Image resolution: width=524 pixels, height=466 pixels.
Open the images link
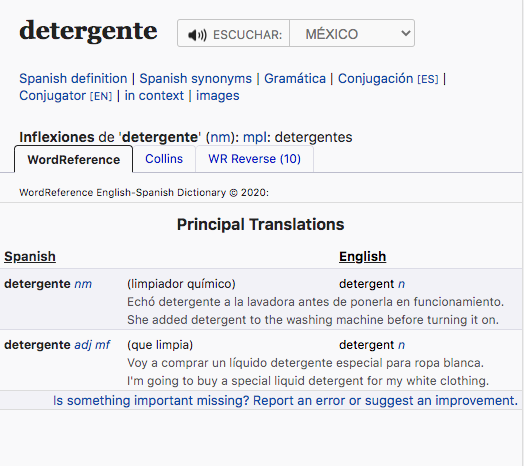(x=218, y=96)
